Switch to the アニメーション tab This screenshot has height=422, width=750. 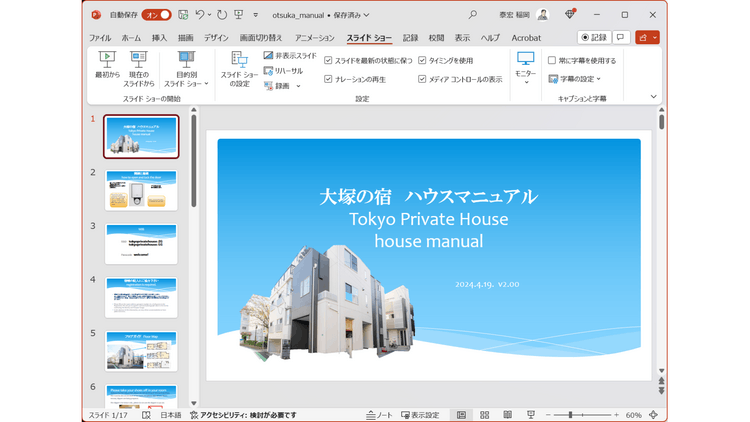click(314, 38)
